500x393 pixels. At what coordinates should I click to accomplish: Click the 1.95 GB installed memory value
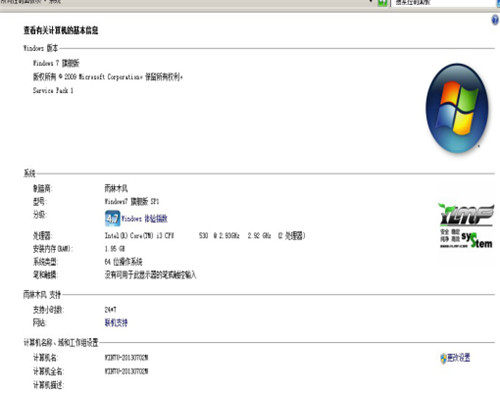[x=115, y=249]
